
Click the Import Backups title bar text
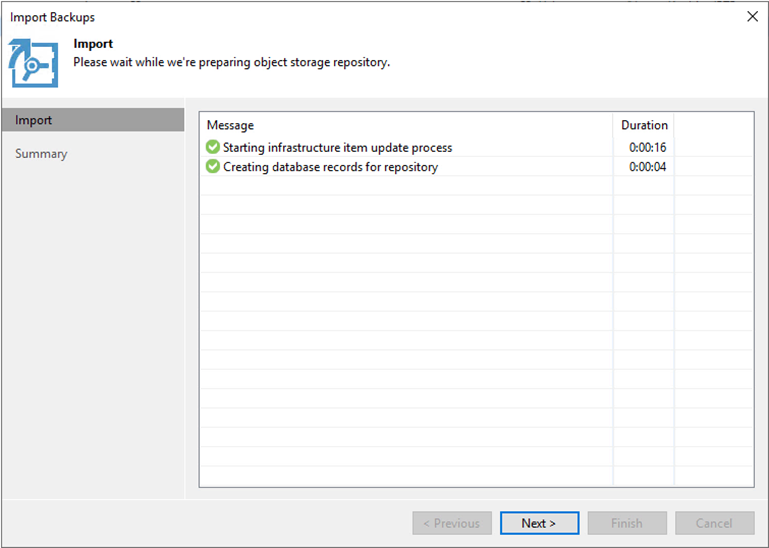pos(53,17)
